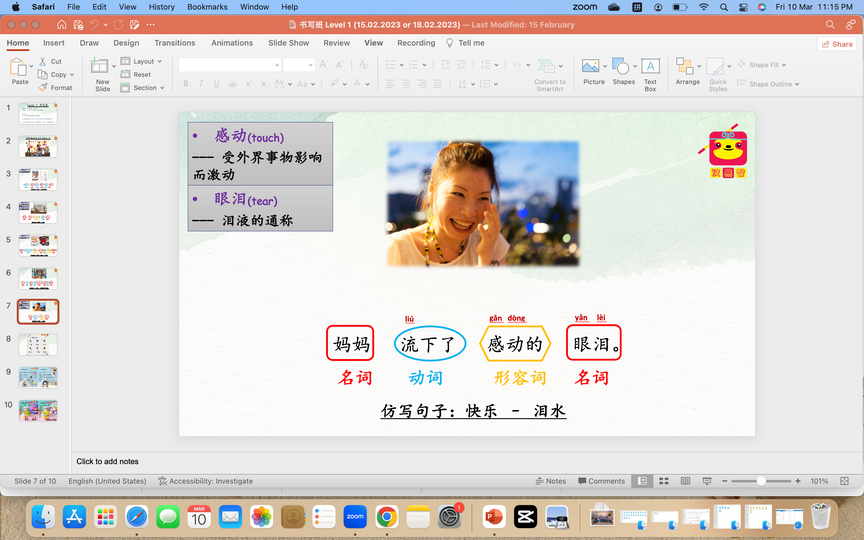
Task: Click the search magnifier in title bar
Action: click(x=830, y=25)
